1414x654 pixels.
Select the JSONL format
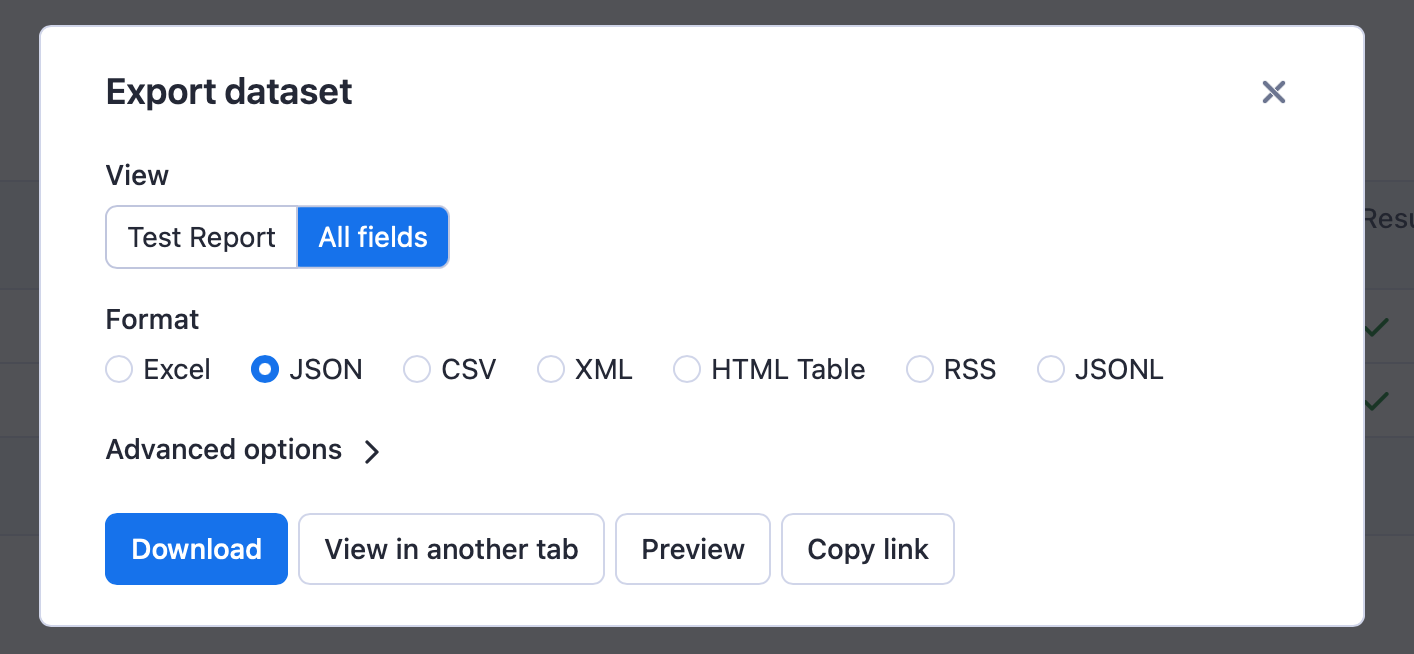1051,369
